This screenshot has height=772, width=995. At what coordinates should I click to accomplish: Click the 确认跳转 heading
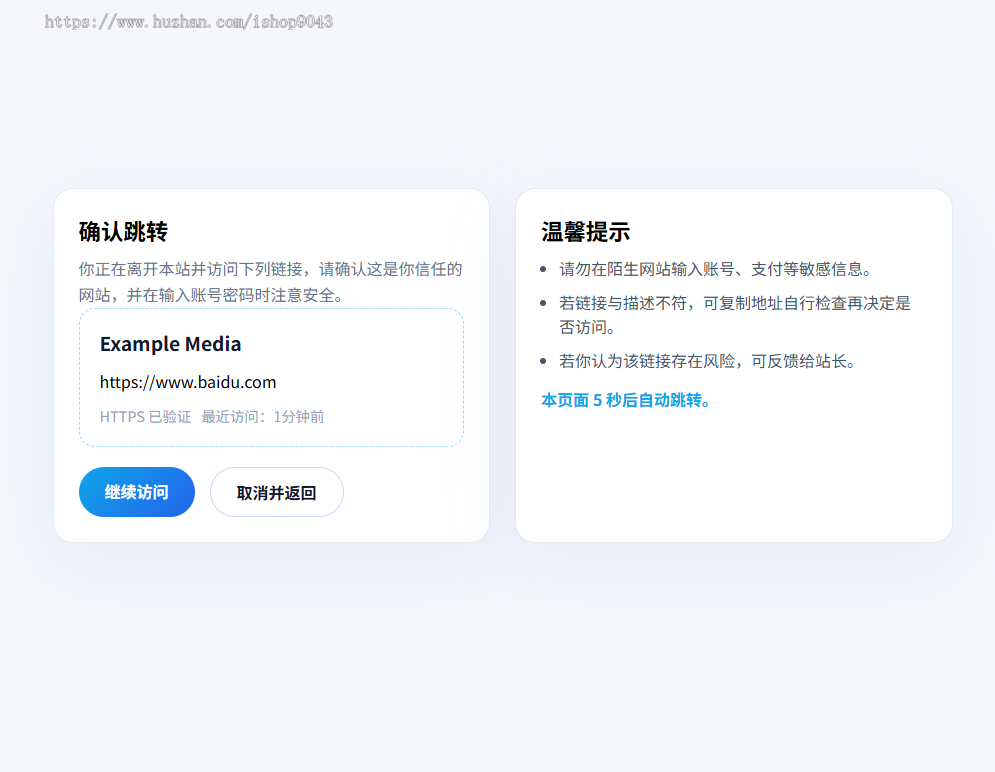pyautogui.click(x=123, y=232)
